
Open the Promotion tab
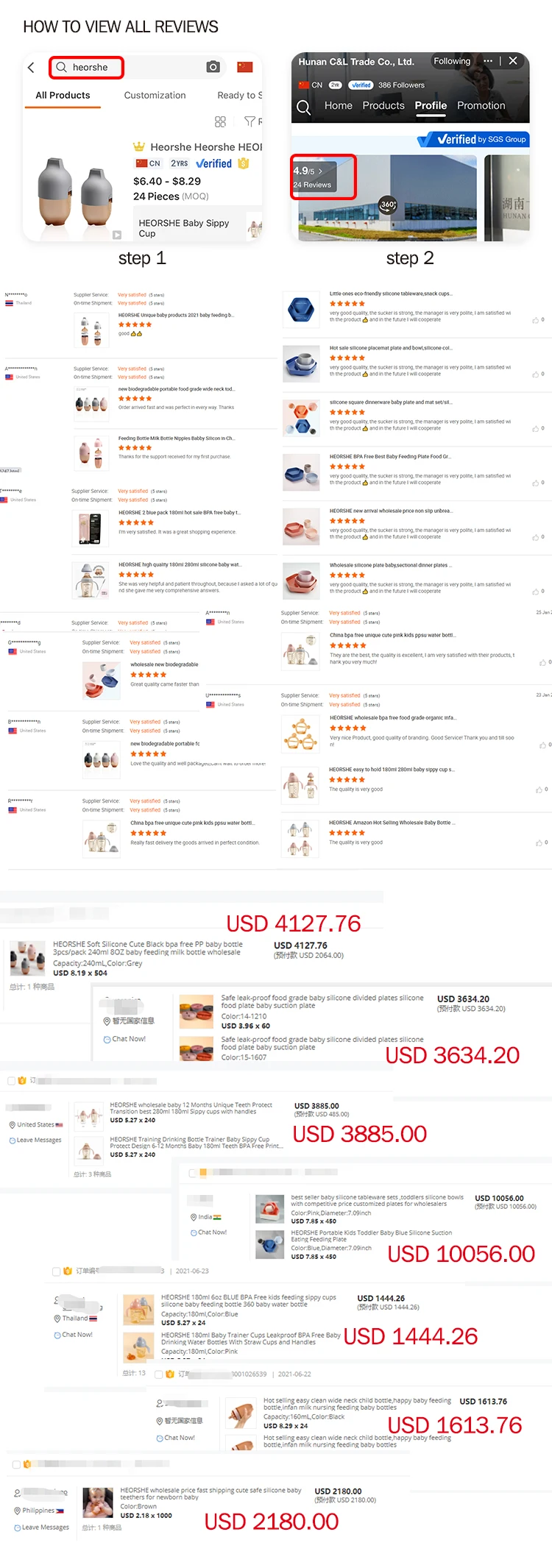[x=481, y=106]
